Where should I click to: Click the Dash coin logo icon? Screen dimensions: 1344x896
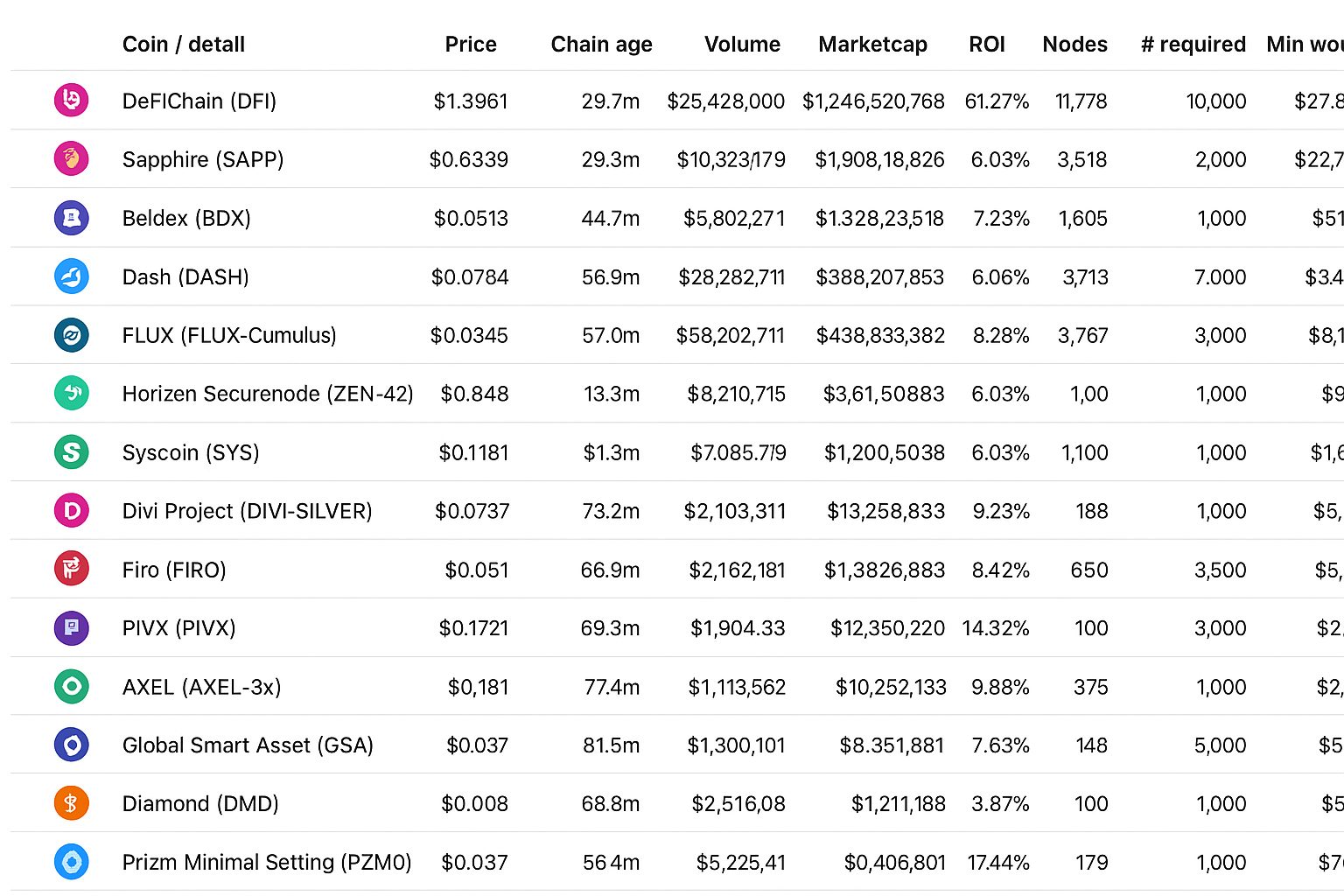click(72, 276)
